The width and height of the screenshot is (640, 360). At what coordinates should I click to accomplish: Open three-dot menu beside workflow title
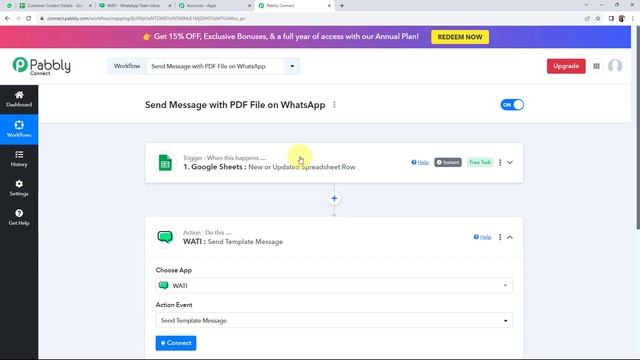pyautogui.click(x=334, y=105)
